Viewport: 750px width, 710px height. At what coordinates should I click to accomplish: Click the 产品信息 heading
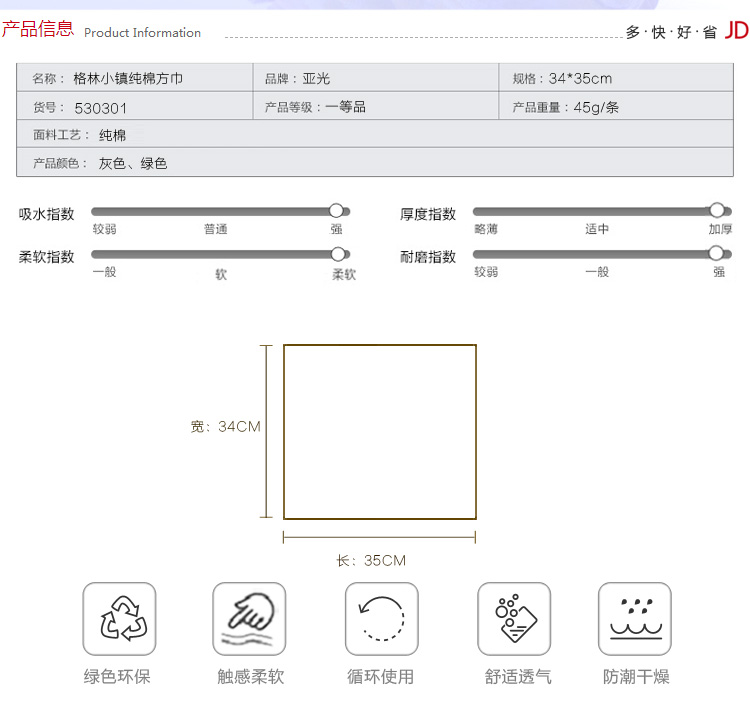tap(37, 29)
